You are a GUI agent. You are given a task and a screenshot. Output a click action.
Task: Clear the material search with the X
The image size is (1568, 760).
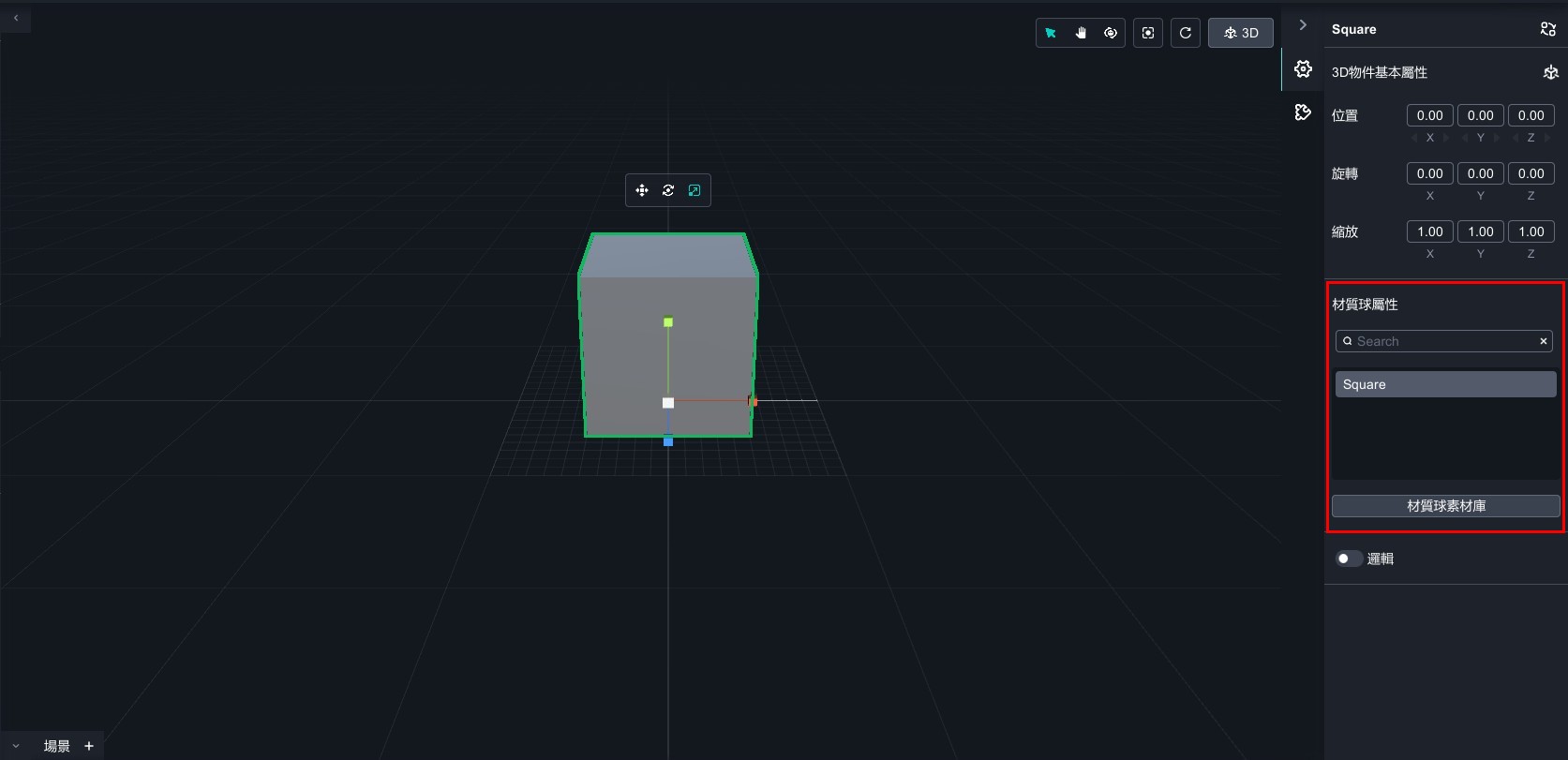[x=1543, y=341]
